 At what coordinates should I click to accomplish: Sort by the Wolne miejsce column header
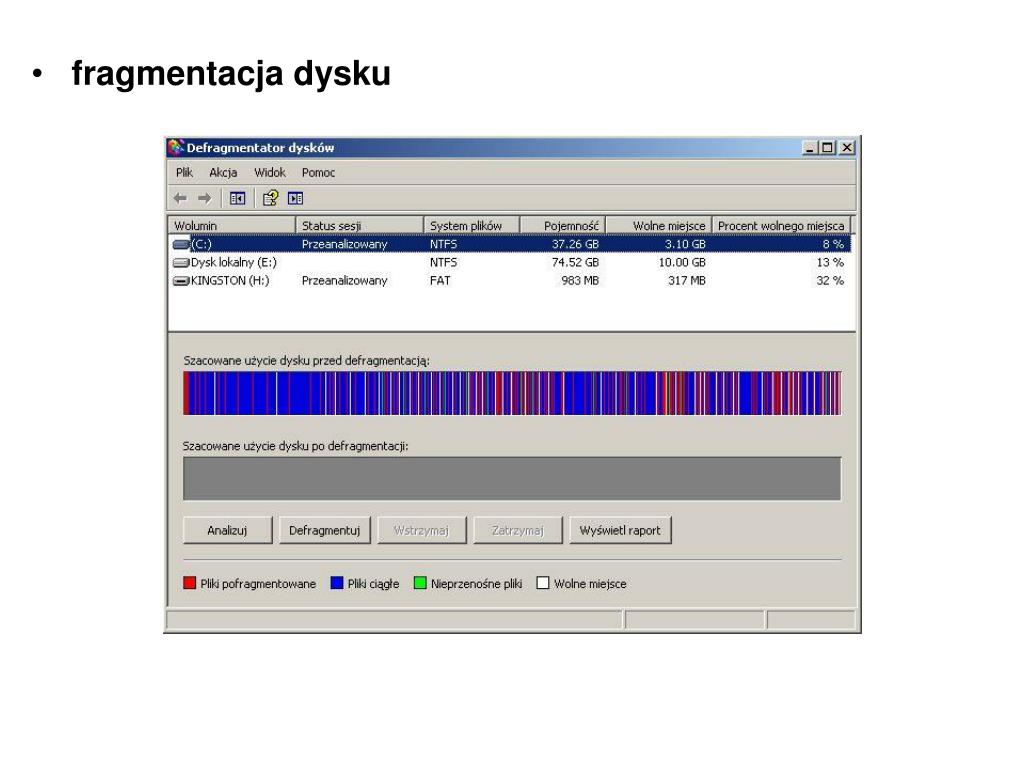pyautogui.click(x=659, y=225)
